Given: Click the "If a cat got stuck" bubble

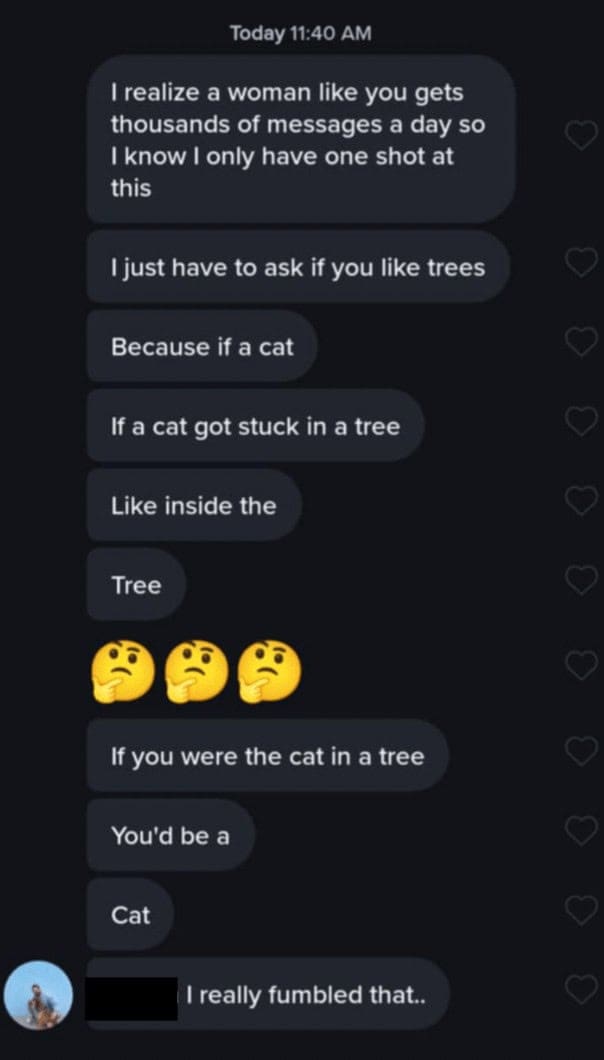Looking at the screenshot, I should pyautogui.click(x=255, y=427).
